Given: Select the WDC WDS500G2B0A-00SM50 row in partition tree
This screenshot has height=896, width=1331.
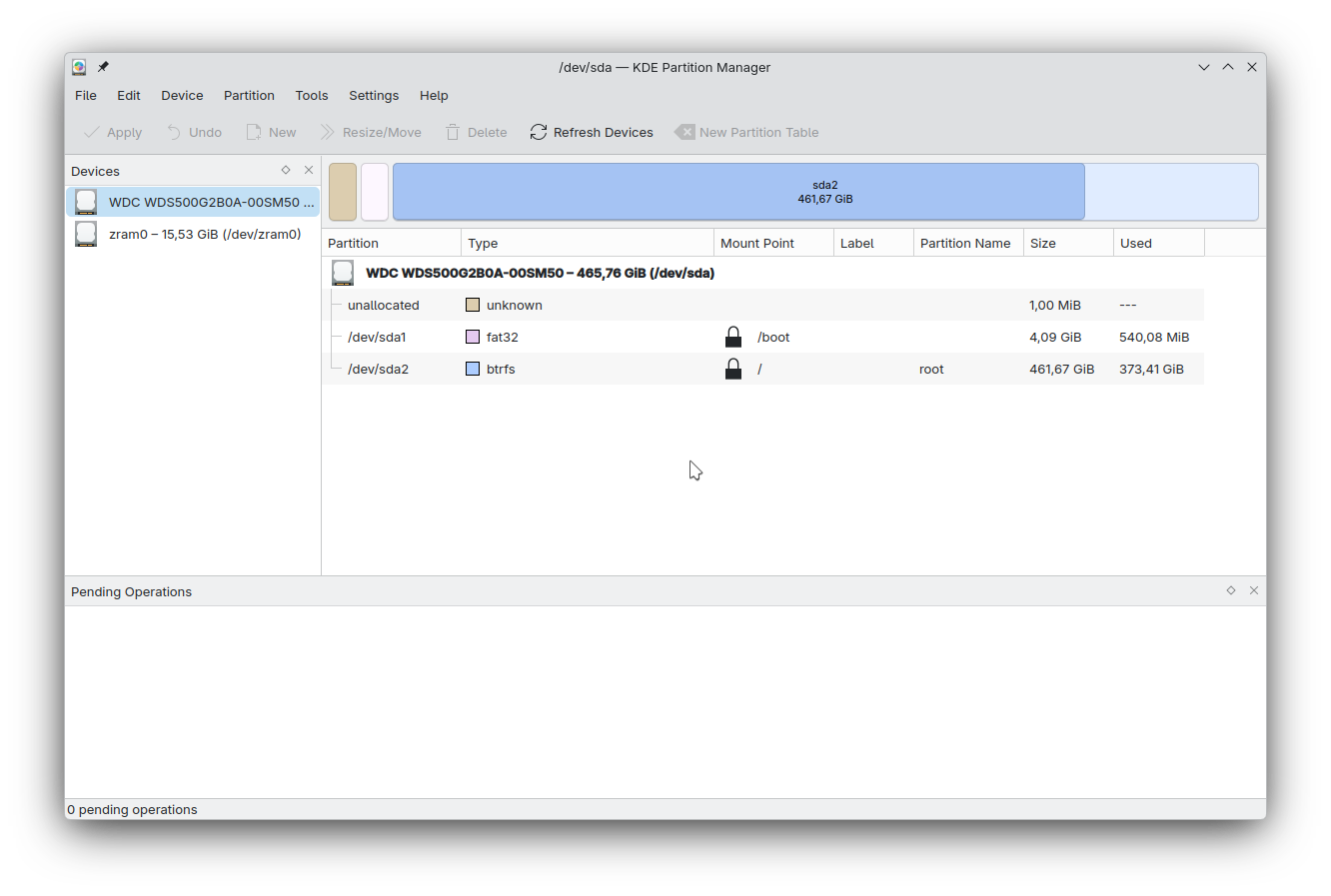Looking at the screenshot, I should click(x=763, y=273).
